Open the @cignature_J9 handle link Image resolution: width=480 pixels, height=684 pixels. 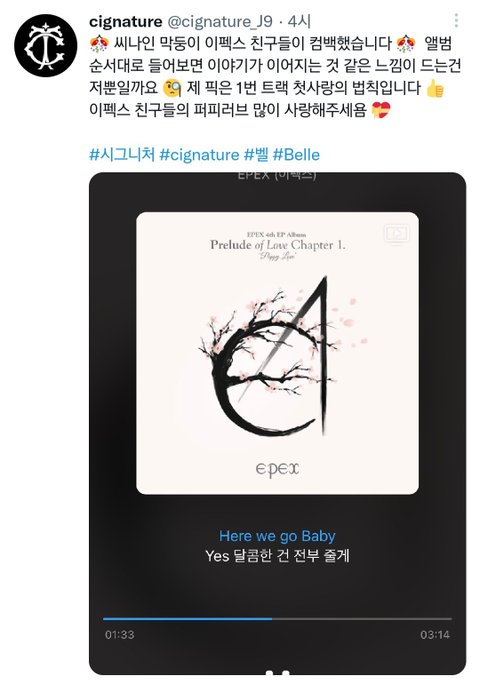(x=220, y=21)
